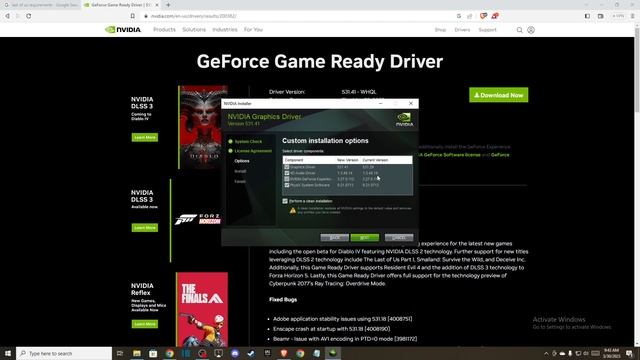Toggle the browser sidebar icon
The height and width of the screenshot is (360, 640).
click(587, 16)
